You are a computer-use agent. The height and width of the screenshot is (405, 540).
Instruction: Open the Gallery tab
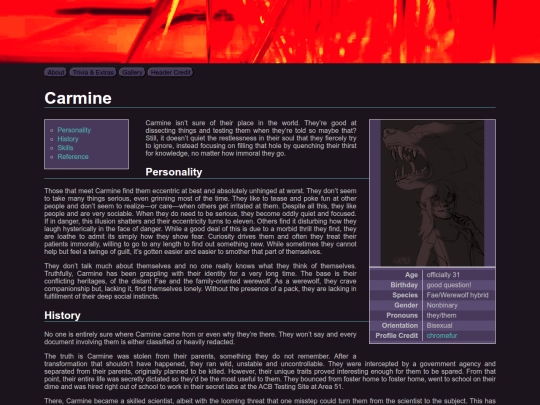tap(132, 72)
